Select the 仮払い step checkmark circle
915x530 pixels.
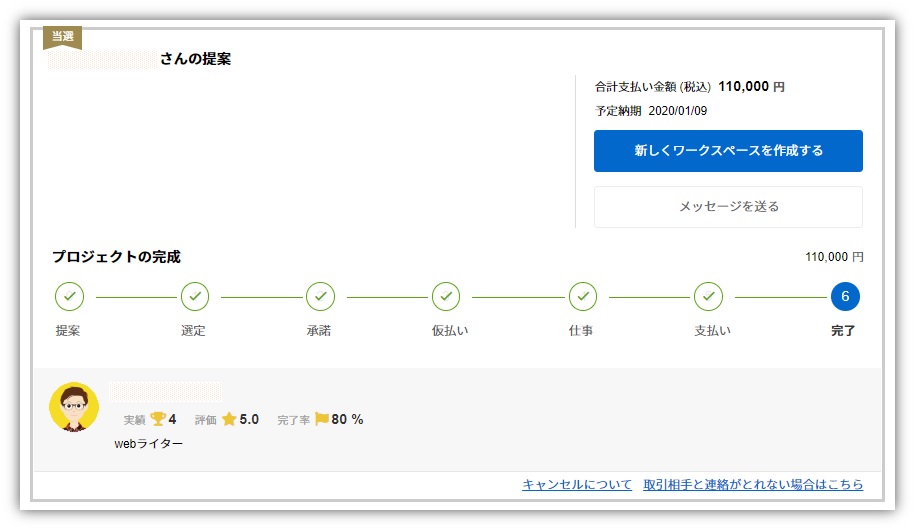[x=446, y=297]
